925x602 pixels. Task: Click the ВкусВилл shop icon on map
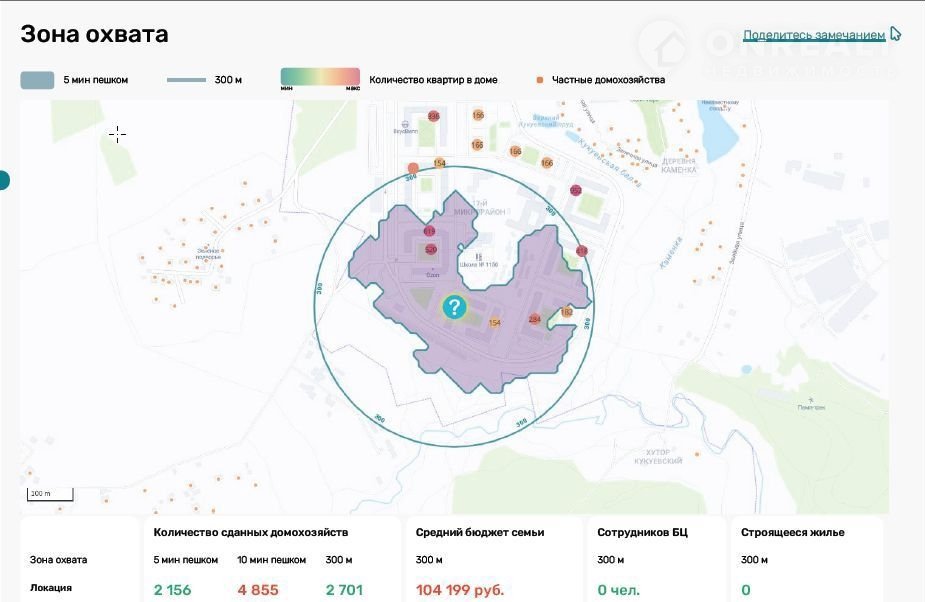(x=404, y=125)
